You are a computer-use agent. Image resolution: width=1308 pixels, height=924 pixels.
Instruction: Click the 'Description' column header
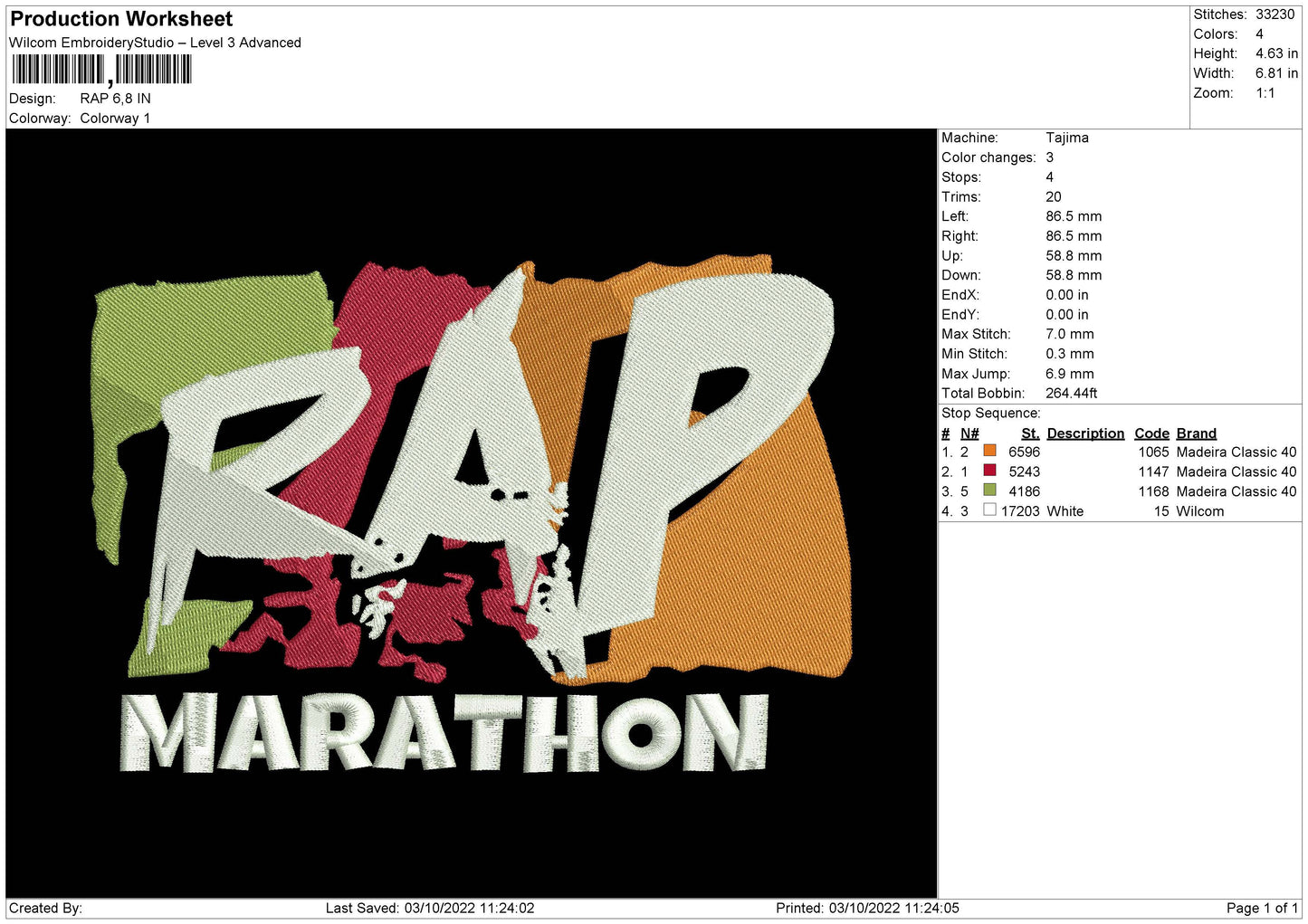point(1085,433)
